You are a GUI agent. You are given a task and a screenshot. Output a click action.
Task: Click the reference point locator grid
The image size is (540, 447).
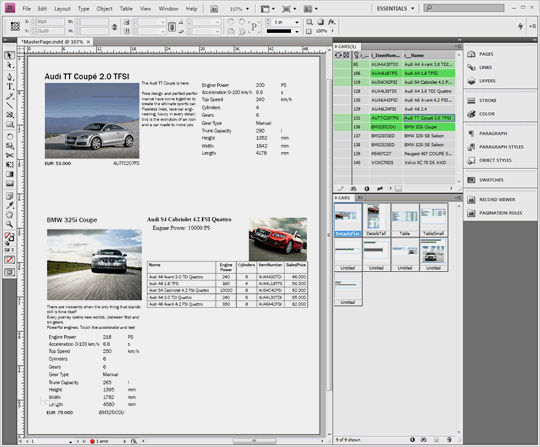[15, 26]
